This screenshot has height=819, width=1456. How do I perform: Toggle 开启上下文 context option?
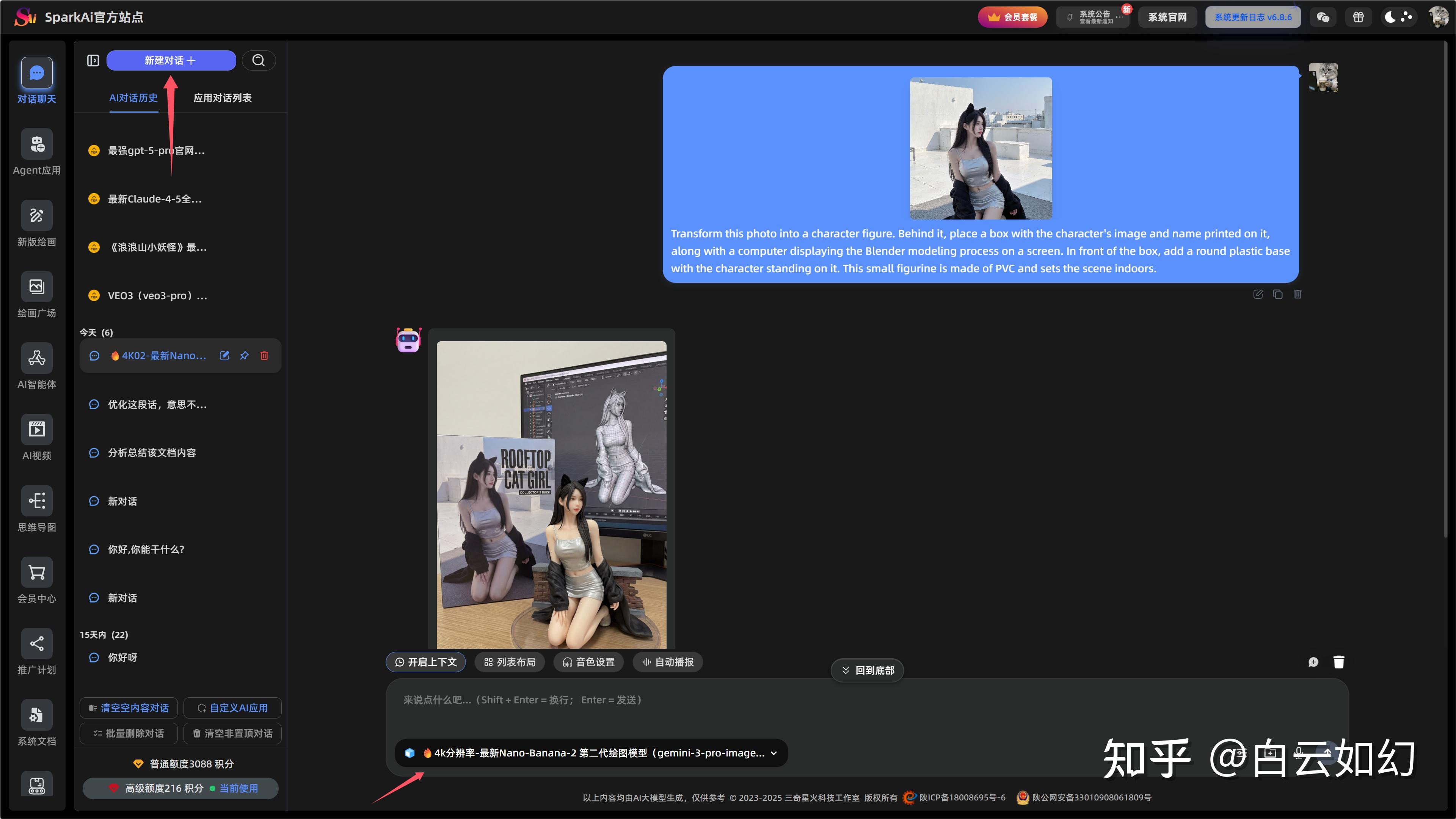tap(425, 662)
